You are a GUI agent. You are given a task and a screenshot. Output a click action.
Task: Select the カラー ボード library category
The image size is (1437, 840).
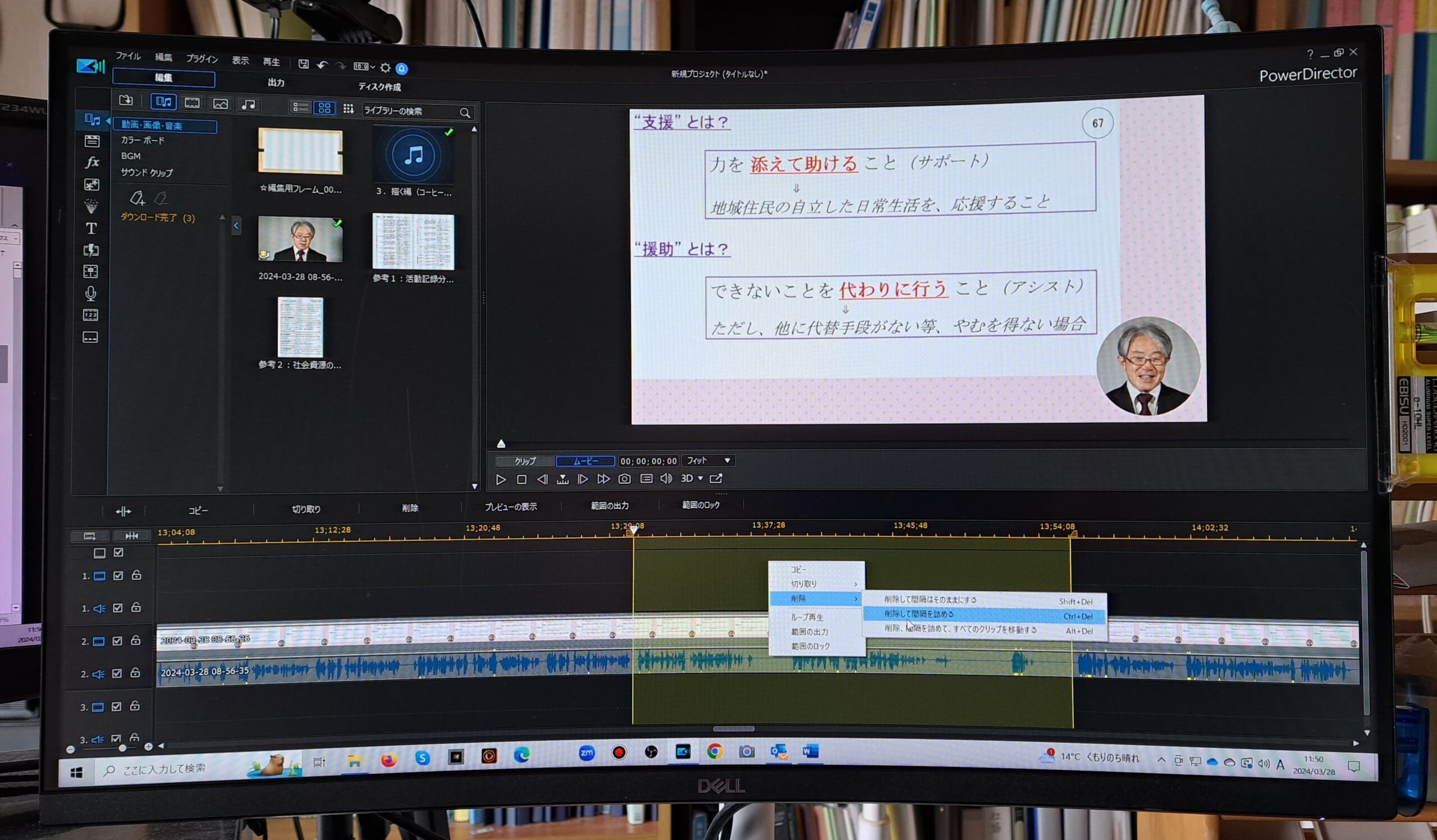coord(143,140)
